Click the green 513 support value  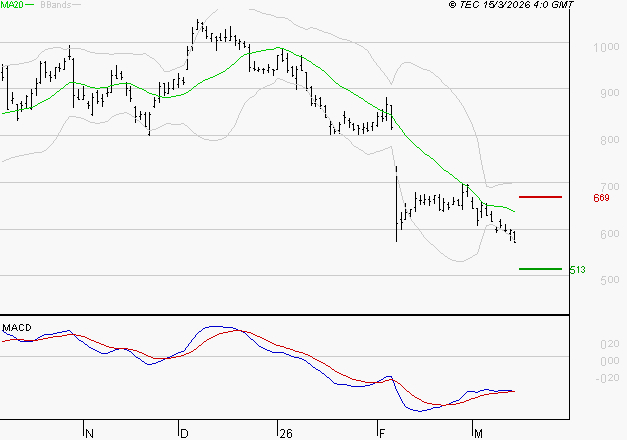pyautogui.click(x=577, y=270)
